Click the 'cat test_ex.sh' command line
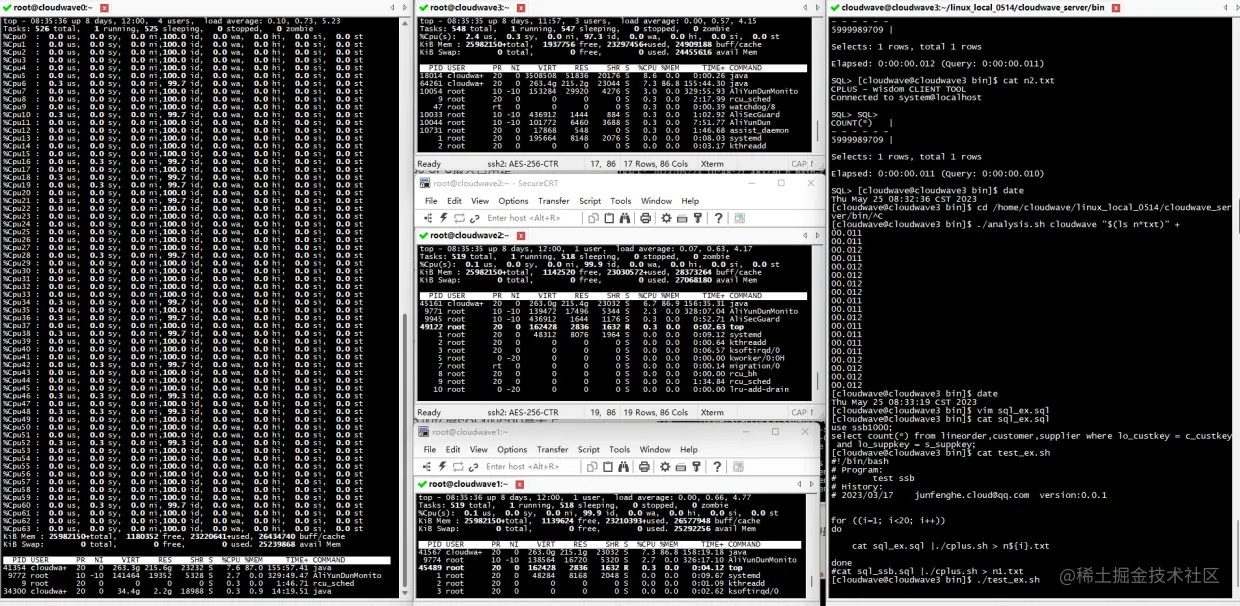The width and height of the screenshot is (1240, 606). [941, 453]
